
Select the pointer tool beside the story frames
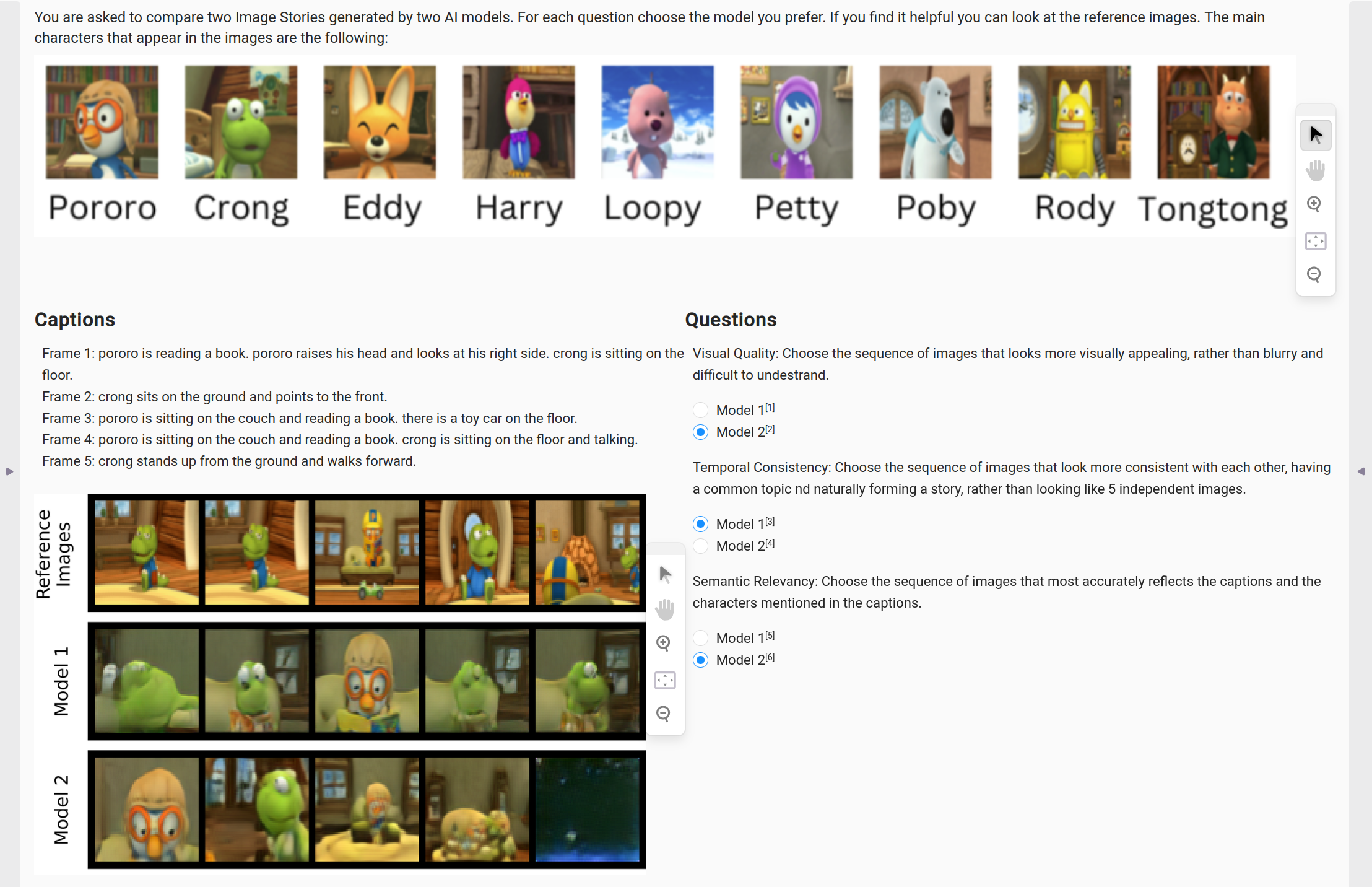tap(665, 574)
